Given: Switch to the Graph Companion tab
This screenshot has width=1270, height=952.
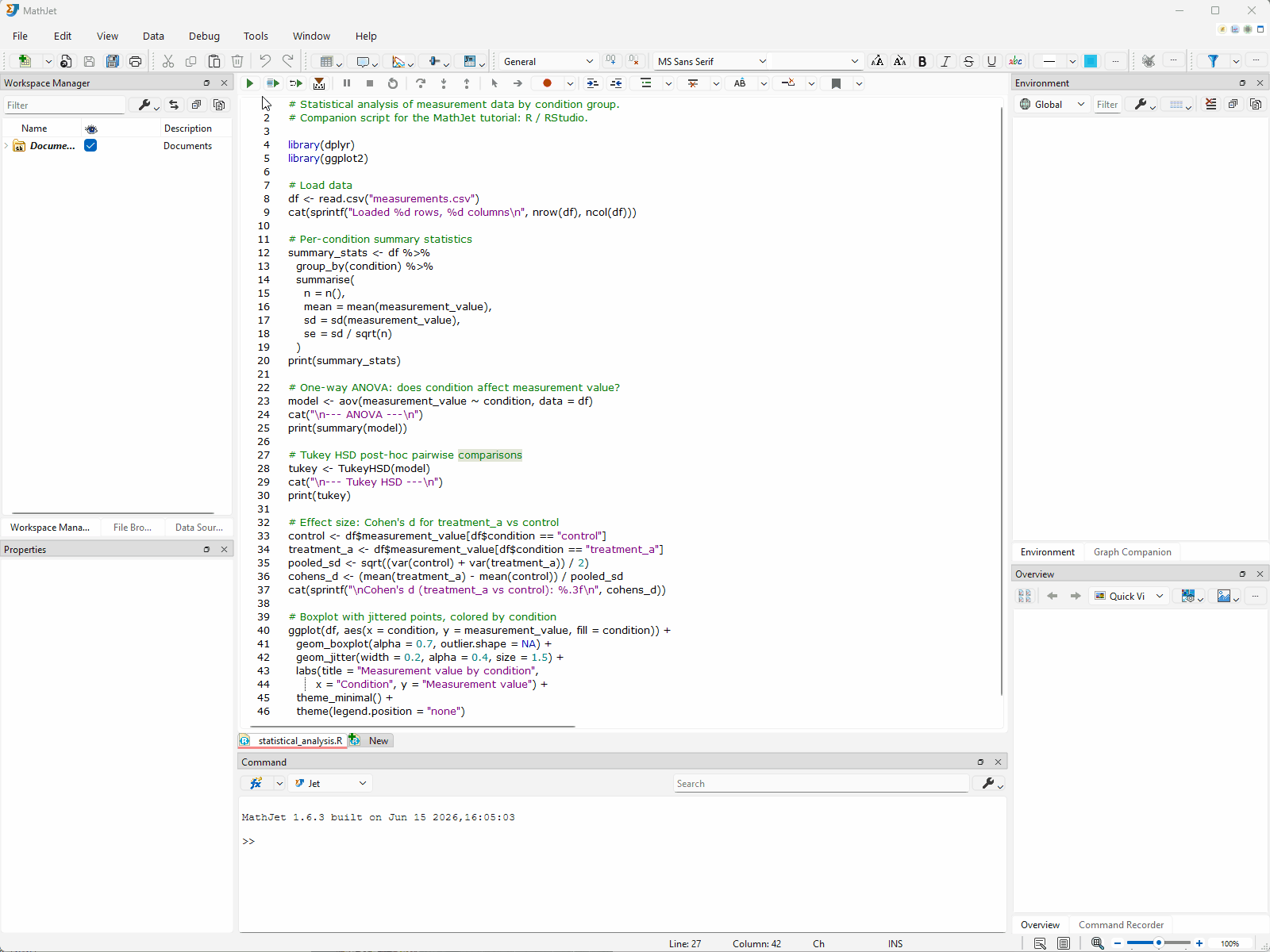Looking at the screenshot, I should pos(1132,552).
